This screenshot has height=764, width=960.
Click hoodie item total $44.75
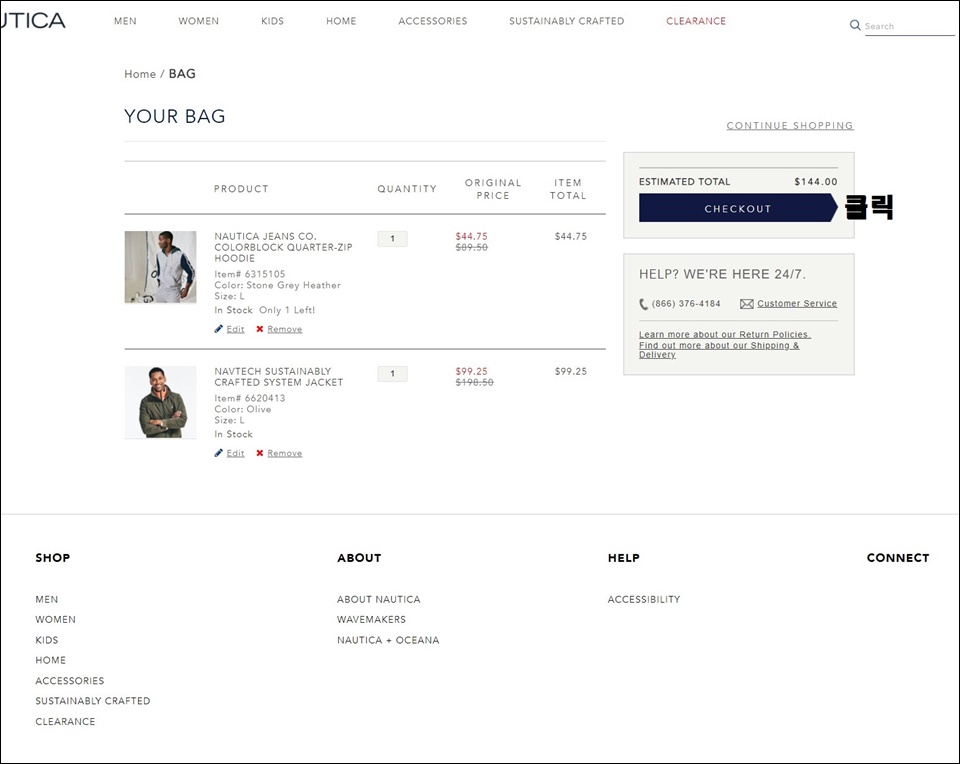[x=571, y=236]
